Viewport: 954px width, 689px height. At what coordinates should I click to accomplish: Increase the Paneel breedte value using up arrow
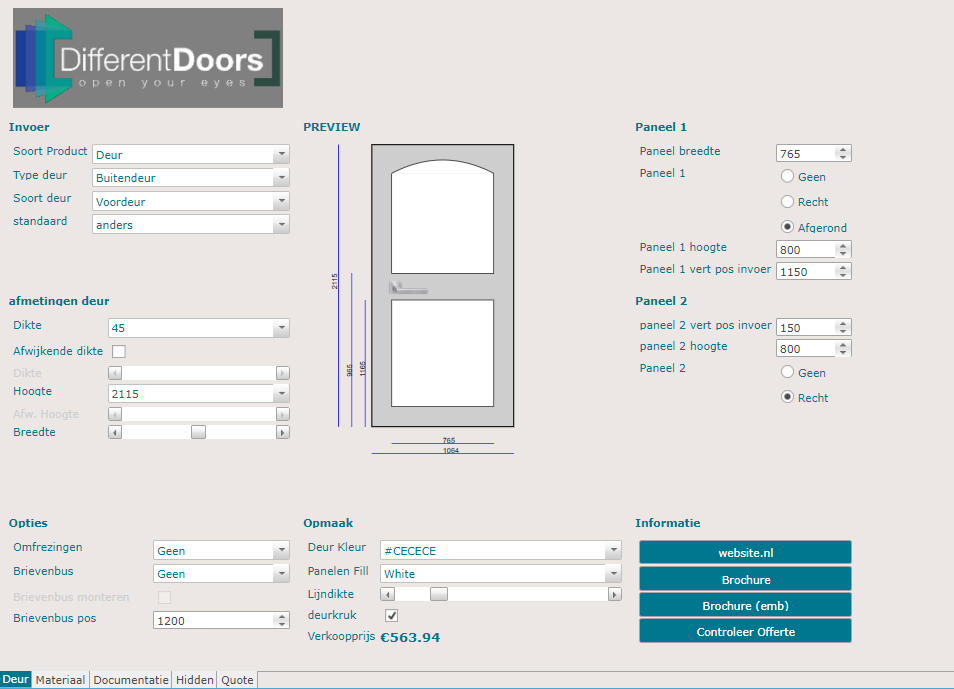[x=843, y=150]
